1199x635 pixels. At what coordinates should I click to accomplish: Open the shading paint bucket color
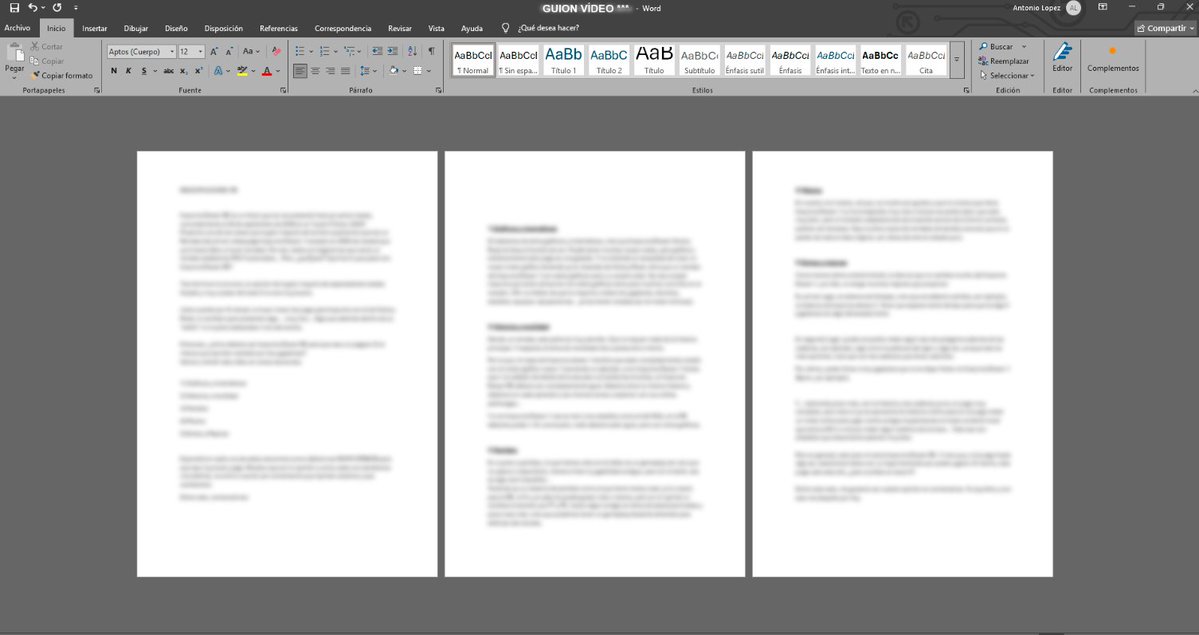(393, 71)
